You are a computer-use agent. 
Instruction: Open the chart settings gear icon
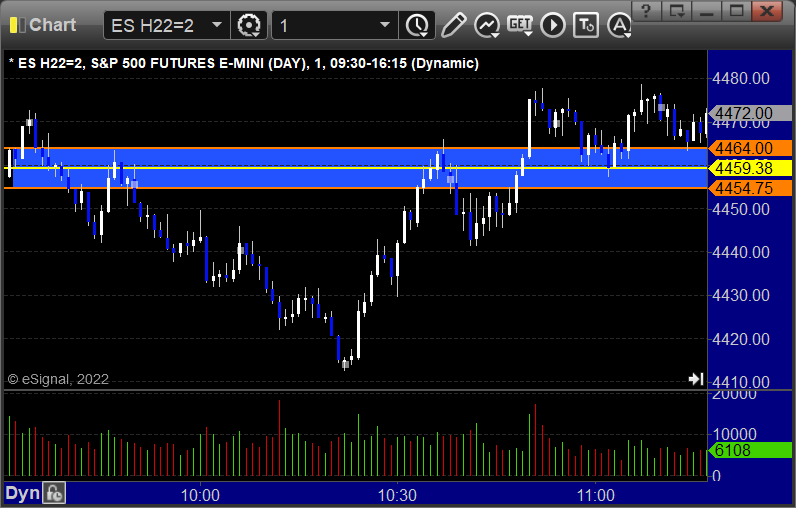point(249,25)
